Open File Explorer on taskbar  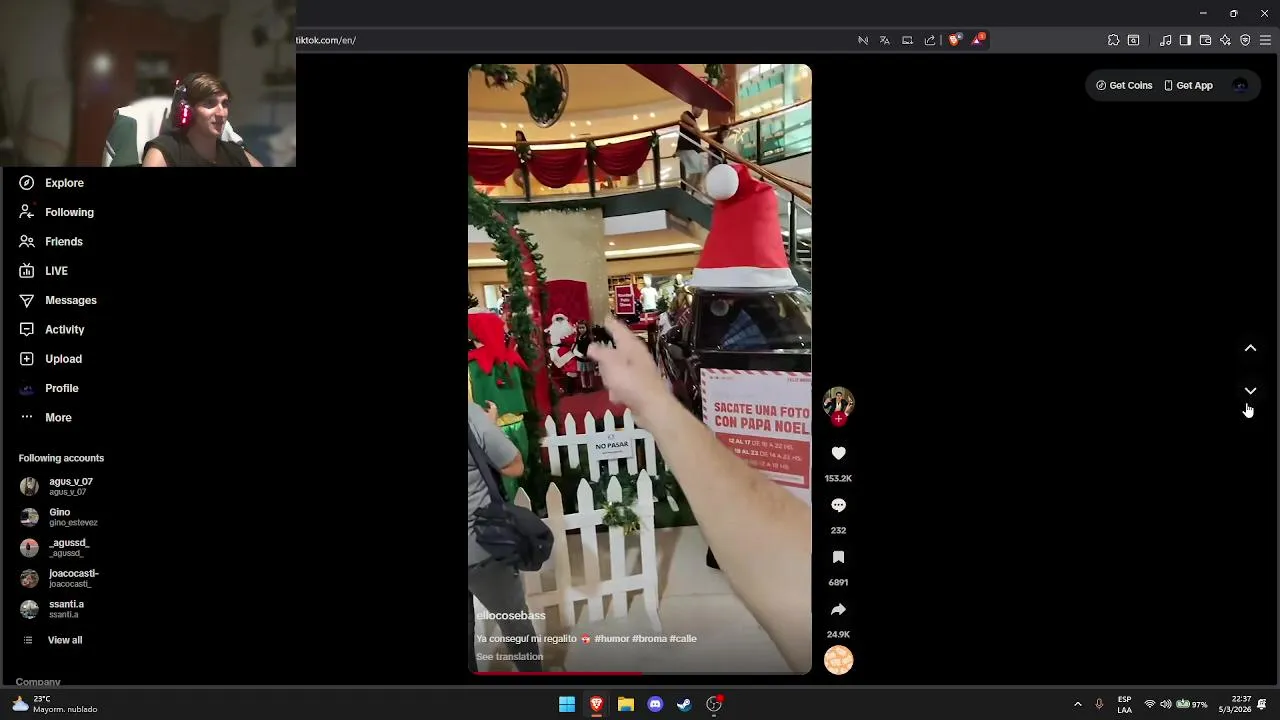coord(625,704)
